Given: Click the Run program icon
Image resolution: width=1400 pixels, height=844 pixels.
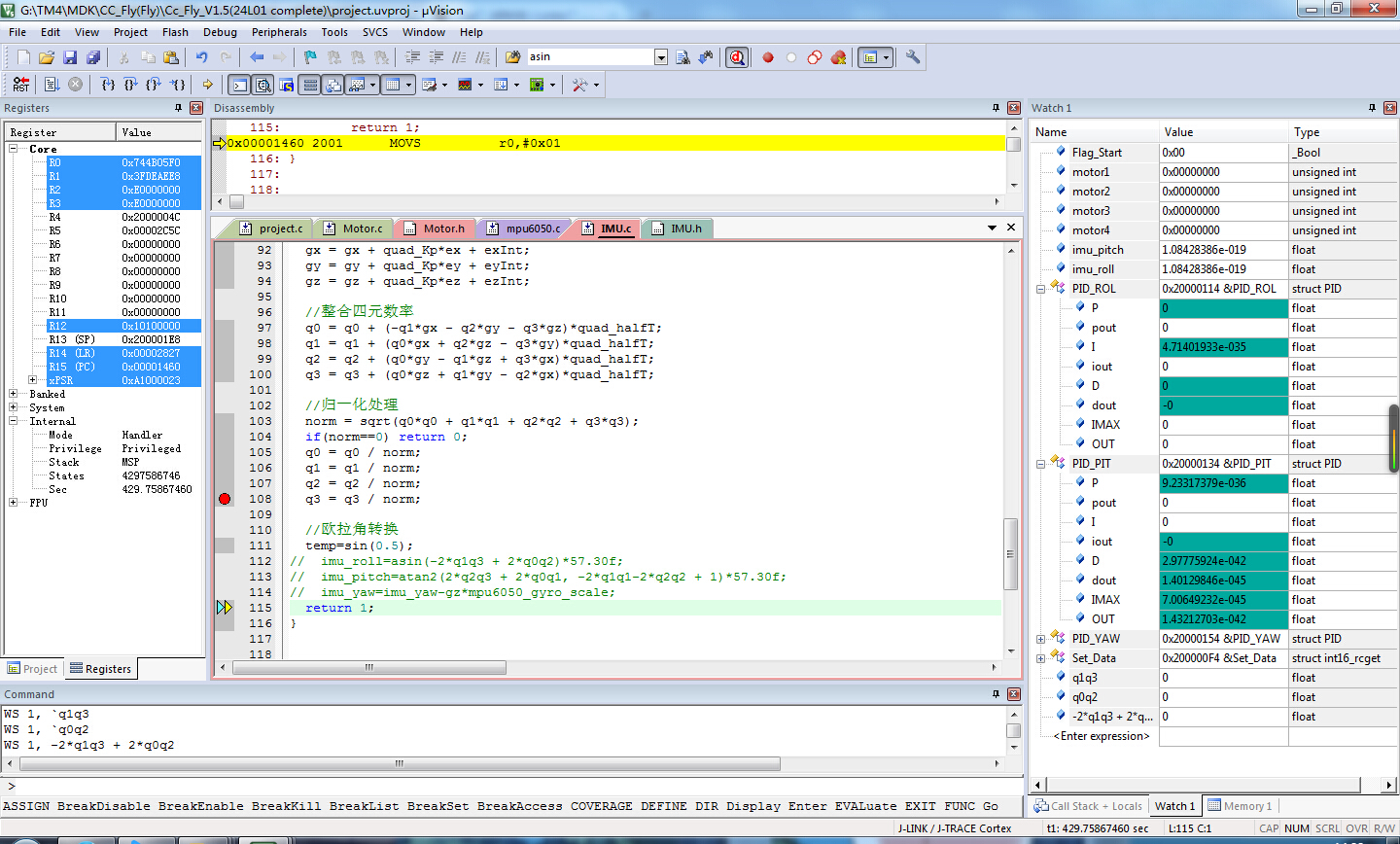Looking at the screenshot, I should (52, 85).
